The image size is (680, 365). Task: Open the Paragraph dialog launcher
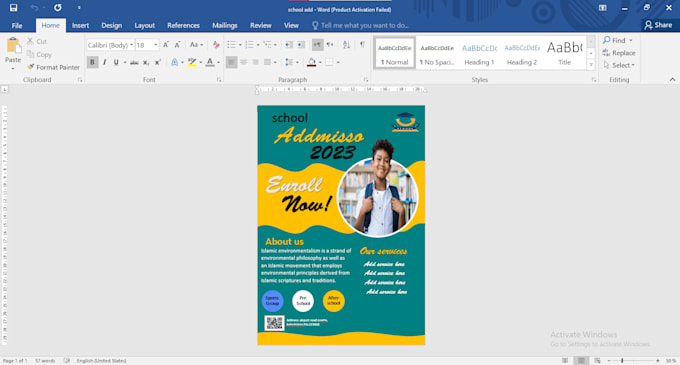366,80
